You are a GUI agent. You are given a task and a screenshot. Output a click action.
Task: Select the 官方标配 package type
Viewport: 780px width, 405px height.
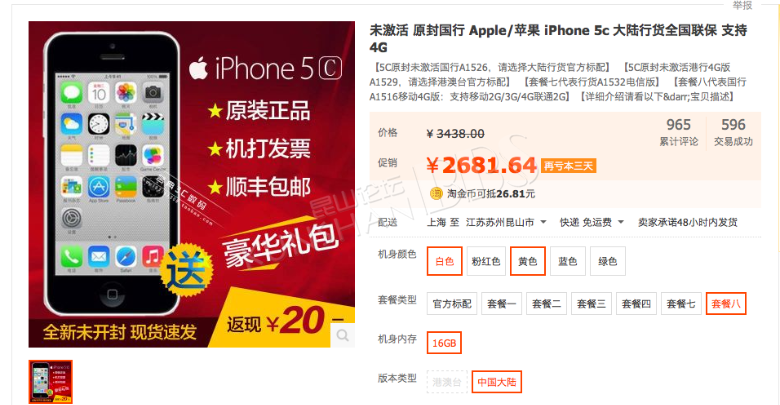(452, 304)
